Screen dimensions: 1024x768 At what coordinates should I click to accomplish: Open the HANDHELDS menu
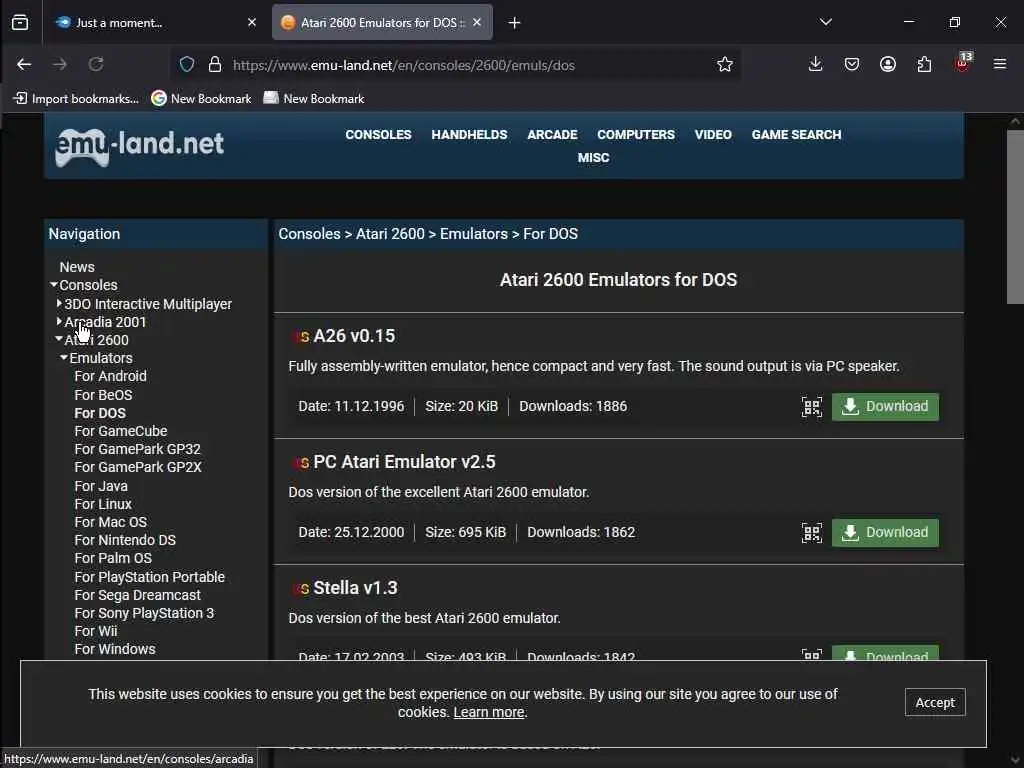pos(469,135)
